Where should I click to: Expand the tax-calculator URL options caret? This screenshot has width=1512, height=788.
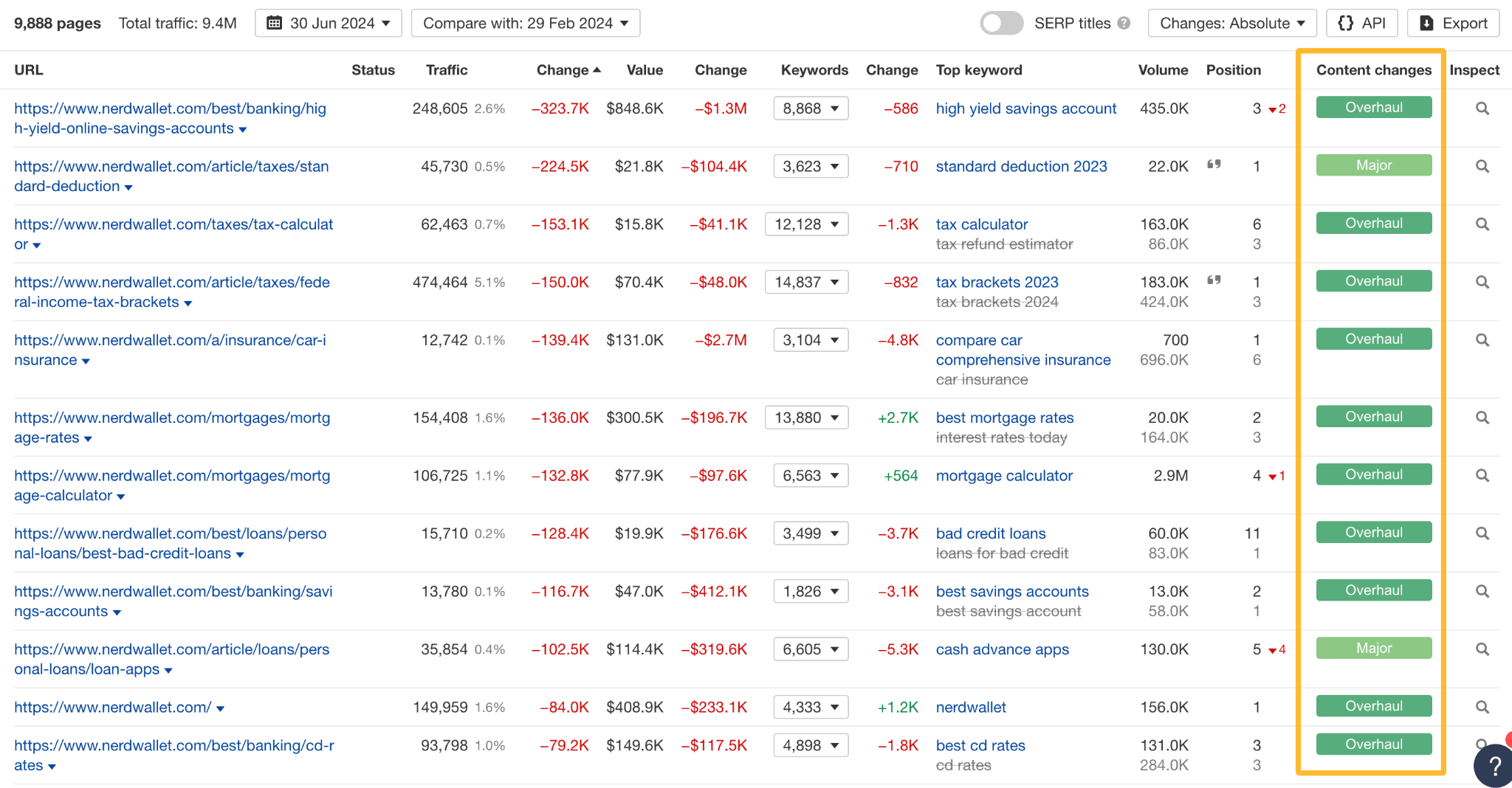[x=36, y=245]
